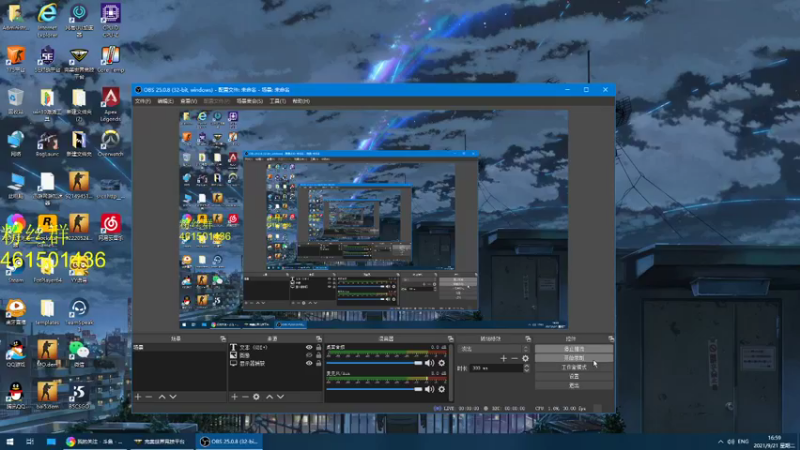Add a new source with plus icon
This screenshot has height=450, width=800.
234,396
